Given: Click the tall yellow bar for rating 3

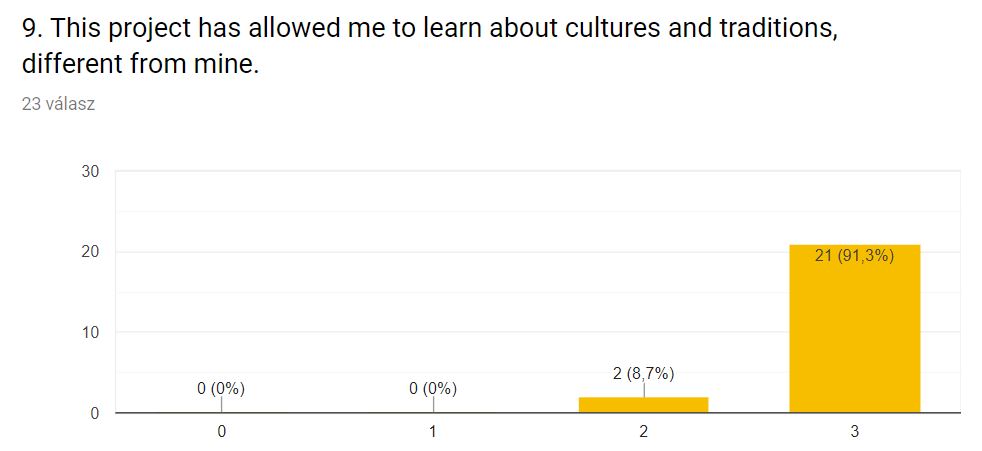Looking at the screenshot, I should (854, 328).
